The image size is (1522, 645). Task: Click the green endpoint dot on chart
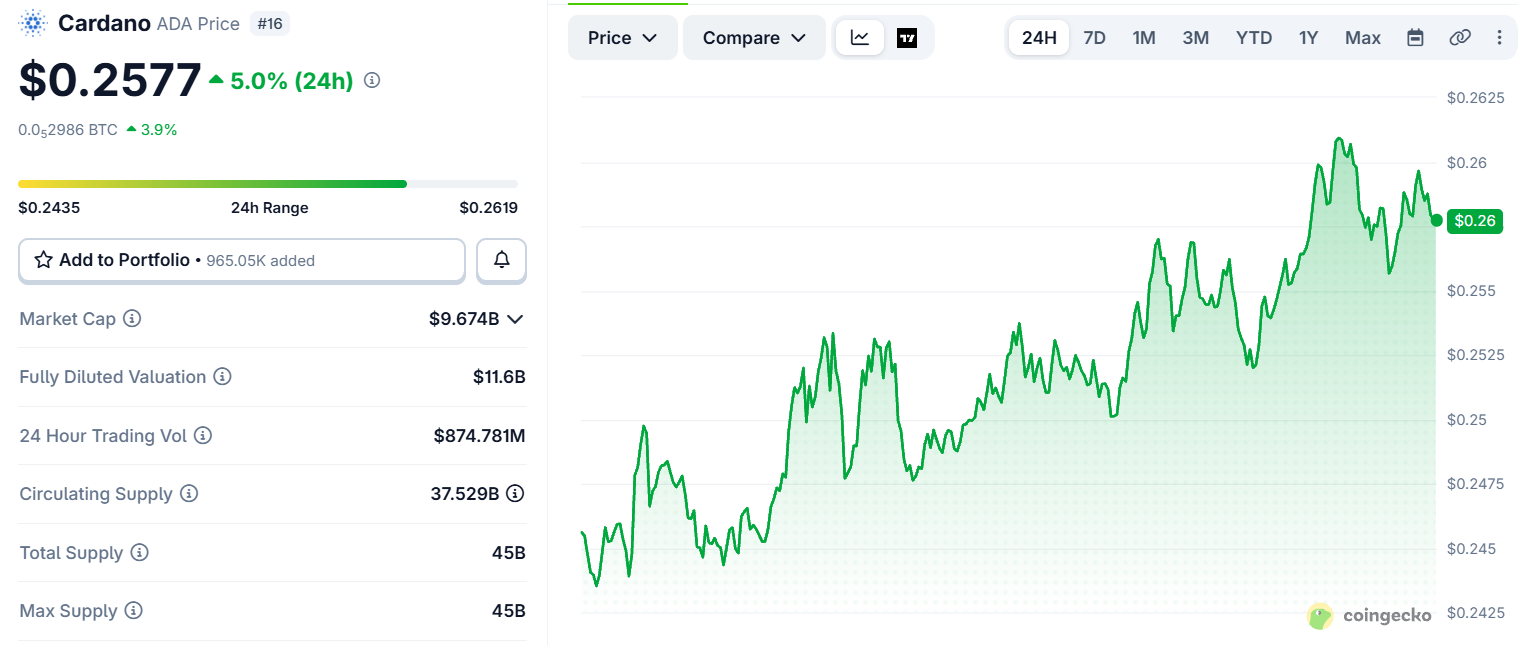tap(1437, 220)
